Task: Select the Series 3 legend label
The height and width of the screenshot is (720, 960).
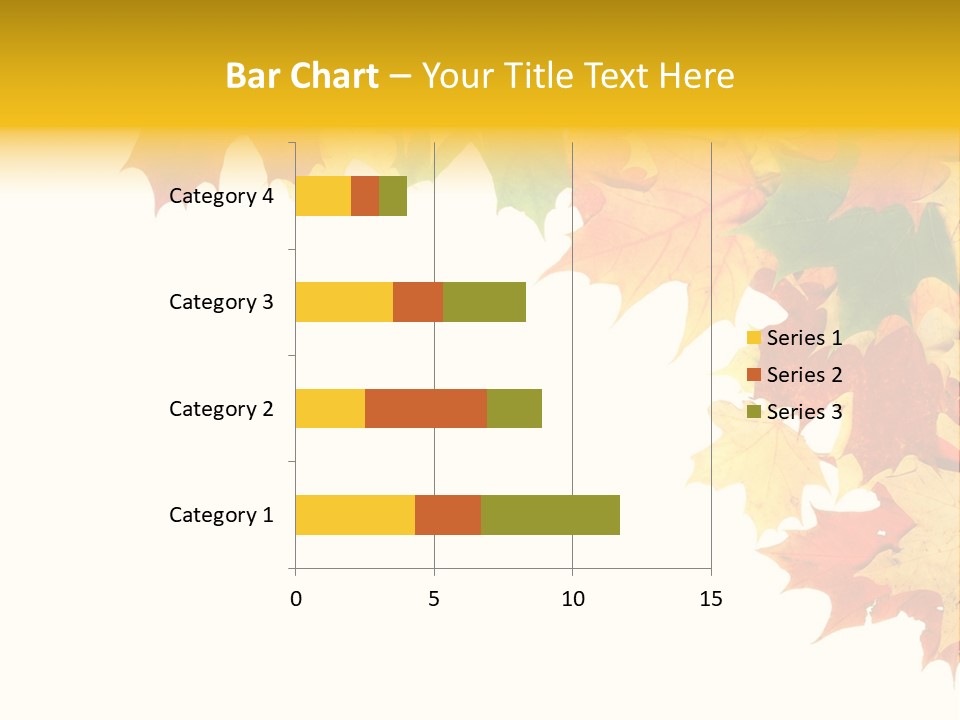Action: point(804,412)
